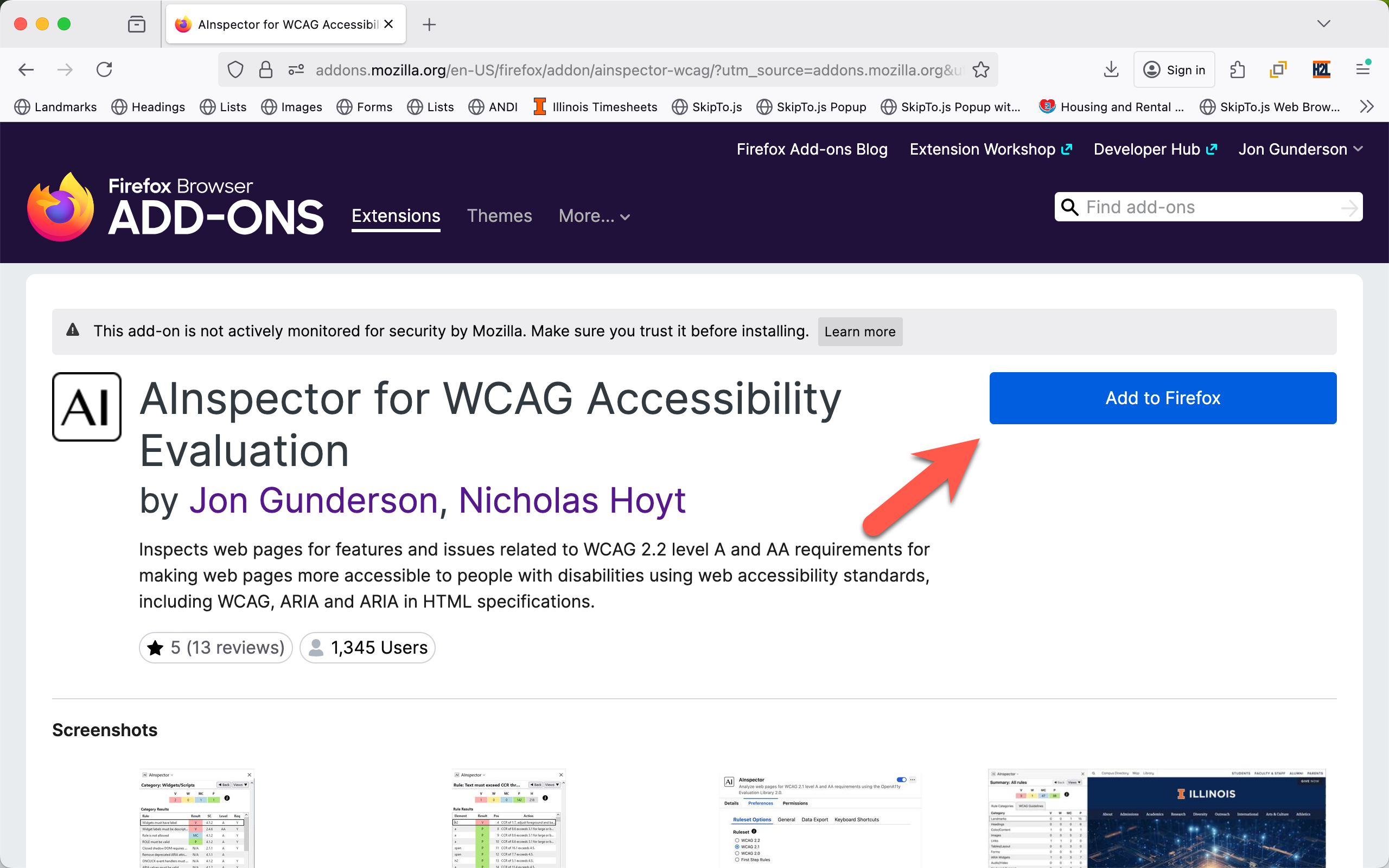Image resolution: width=1389 pixels, height=868 pixels.
Task: Click the reload page icon
Action: click(x=104, y=70)
